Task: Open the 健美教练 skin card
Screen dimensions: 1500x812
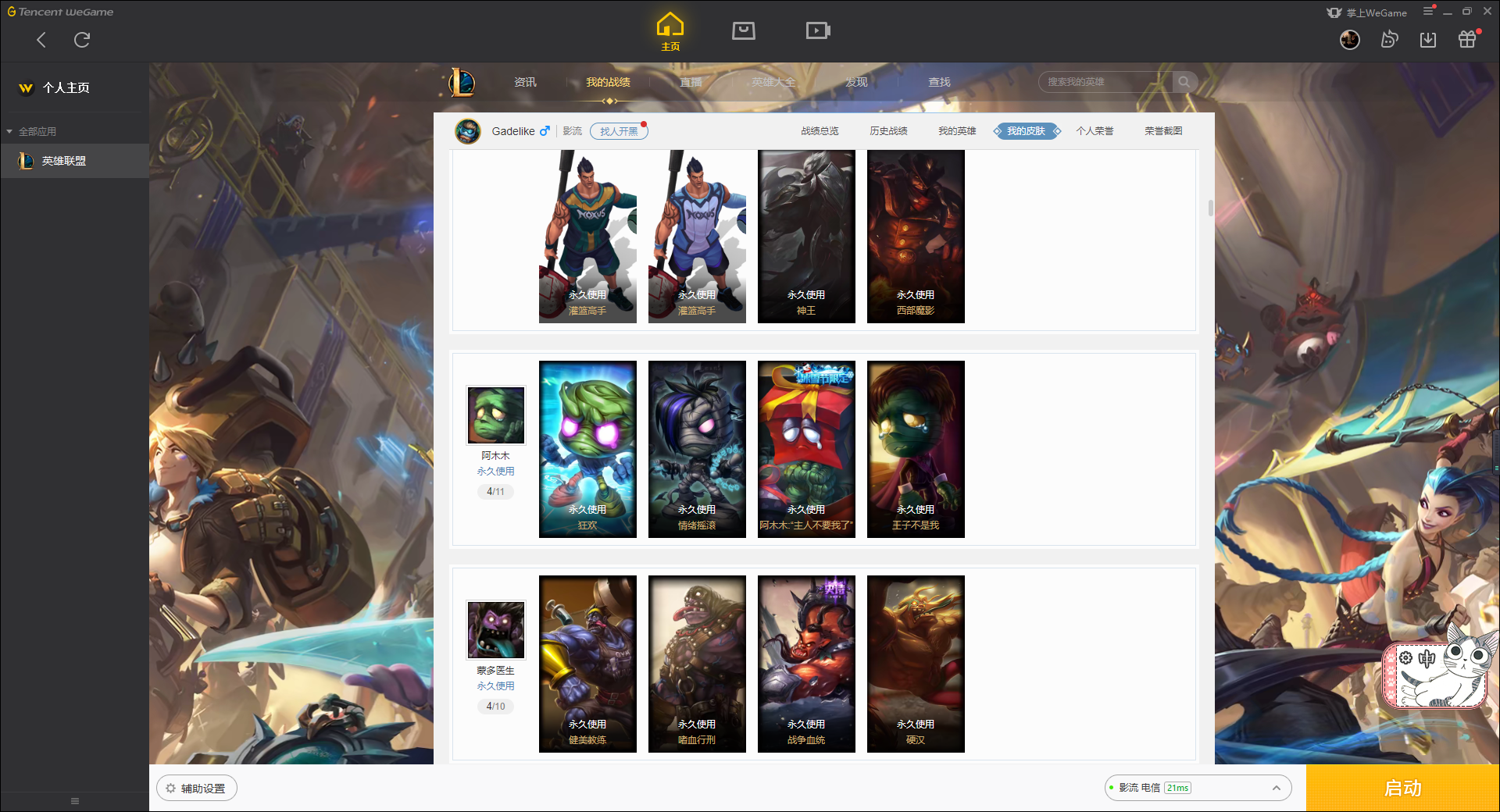Action: [x=587, y=664]
